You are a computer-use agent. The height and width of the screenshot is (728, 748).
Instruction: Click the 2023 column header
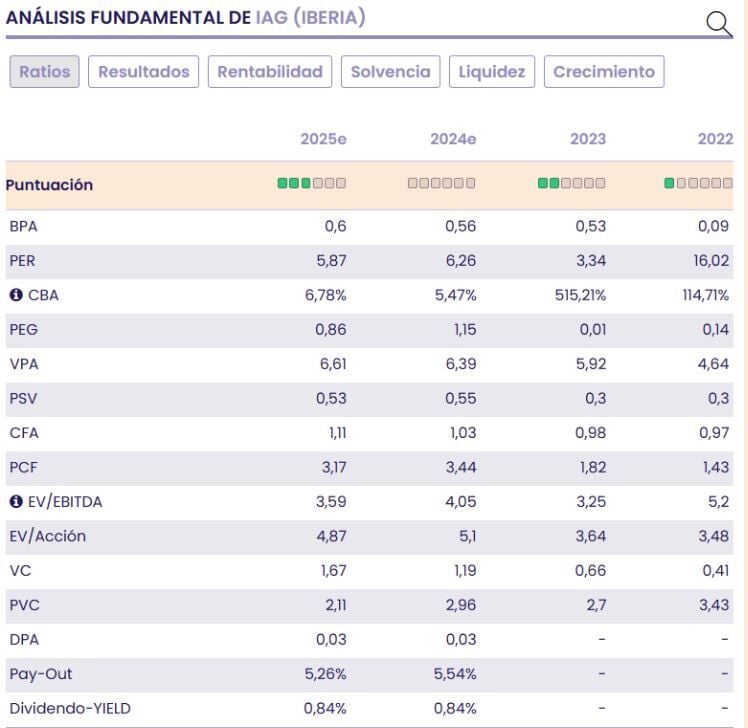pyautogui.click(x=588, y=139)
